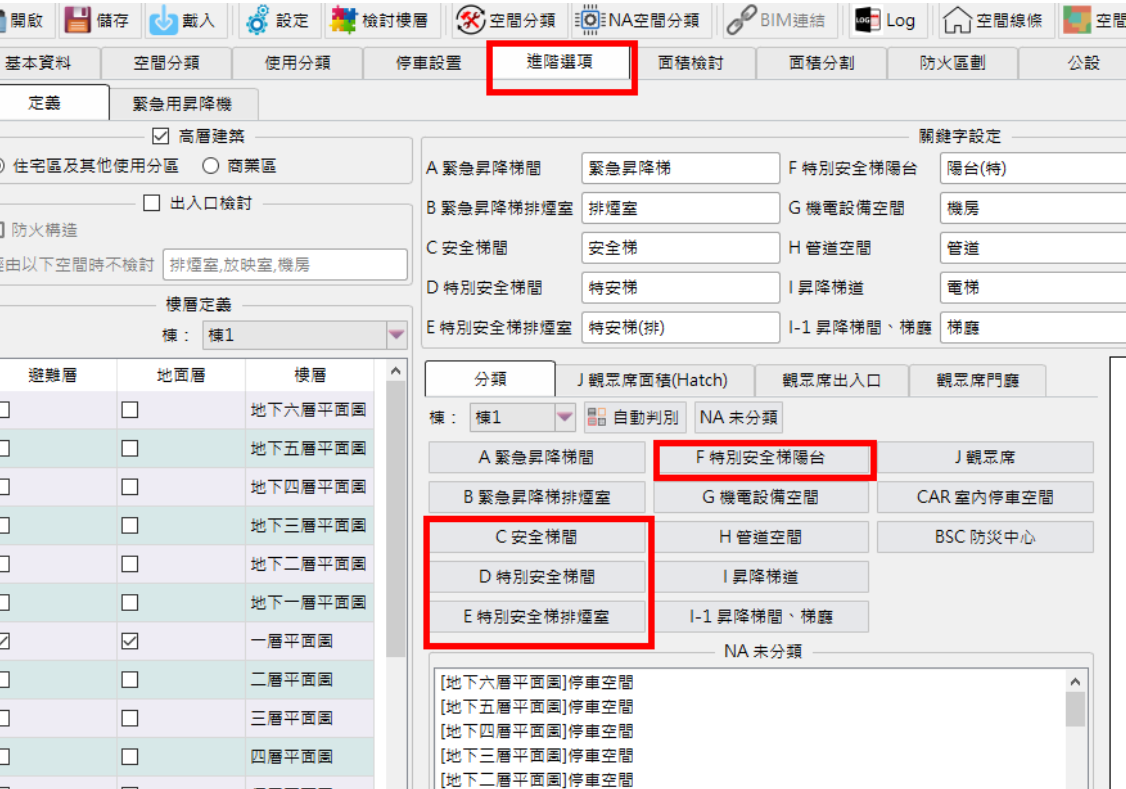This screenshot has width=1126, height=789.
Task: Open the 棟 dropdown under 樓層定義
Action: 397,335
